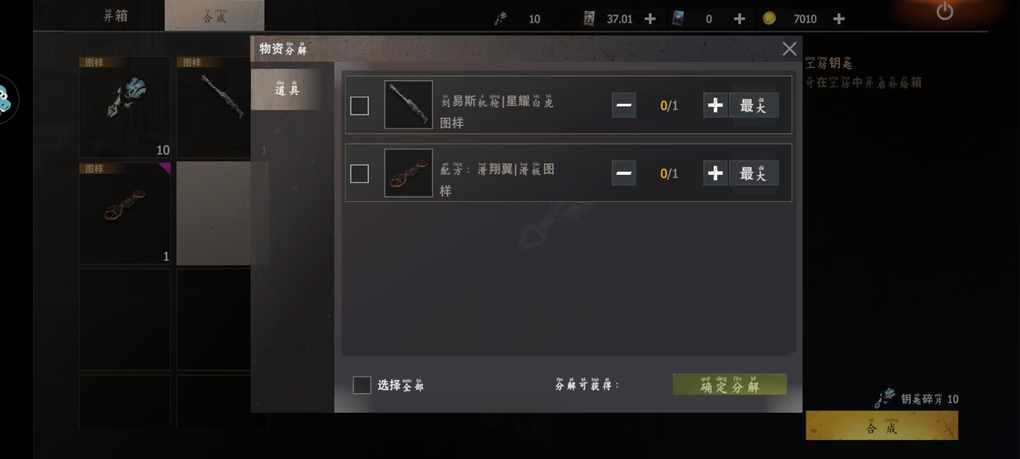This screenshot has width=1020, height=459.
Task: Increase first item quantity with plus button
Action: [716, 105]
